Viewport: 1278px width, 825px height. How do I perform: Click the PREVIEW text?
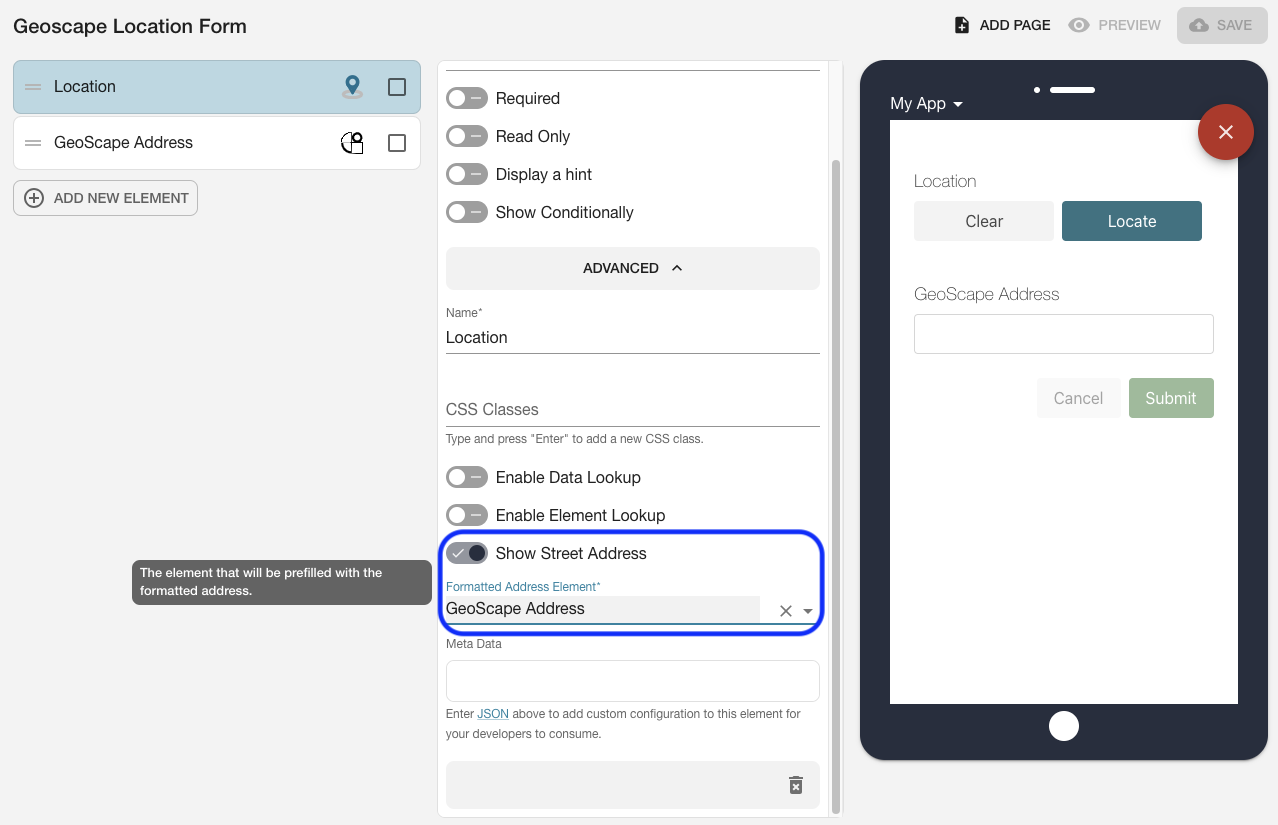coord(1130,25)
